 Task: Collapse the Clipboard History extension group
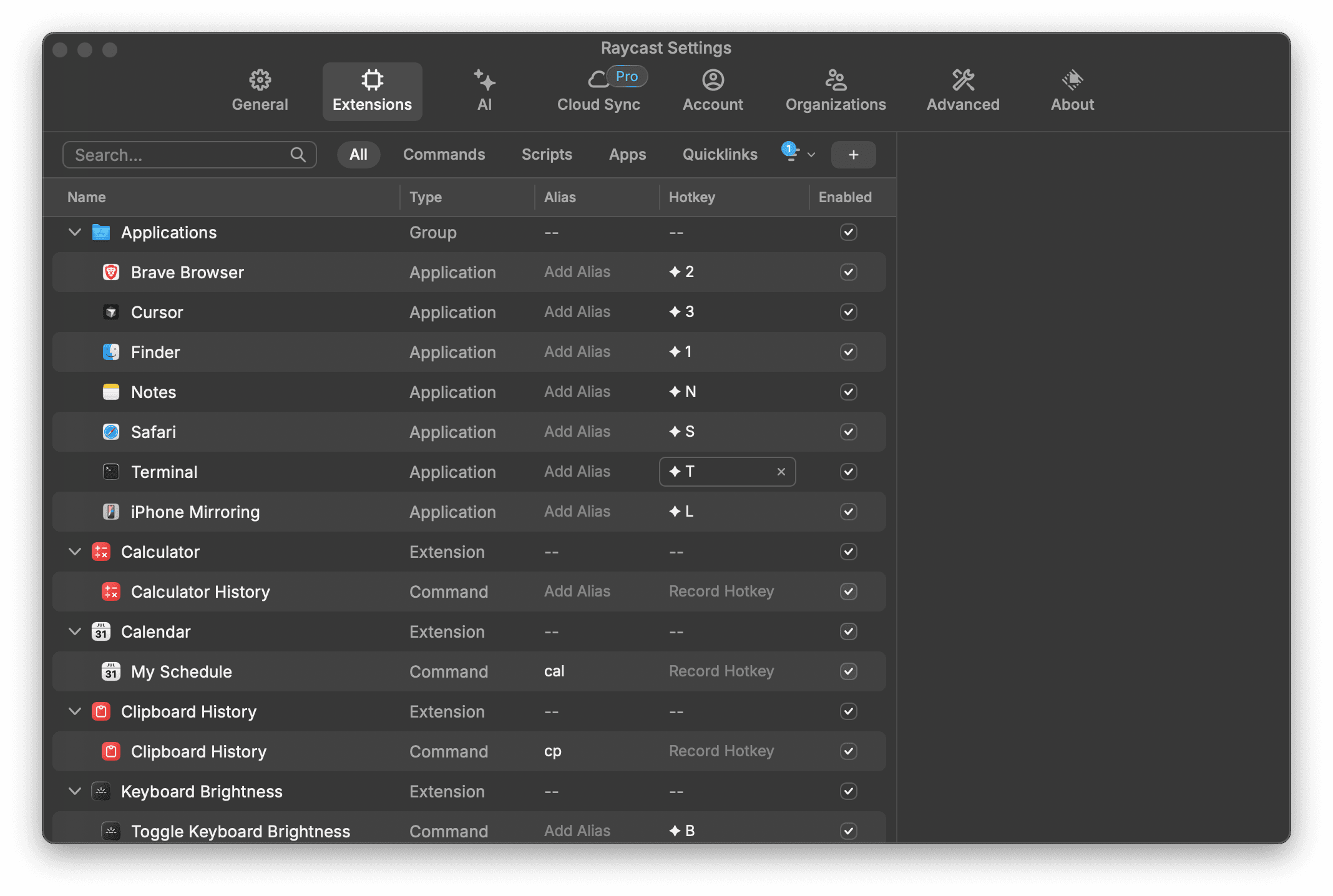[75, 711]
